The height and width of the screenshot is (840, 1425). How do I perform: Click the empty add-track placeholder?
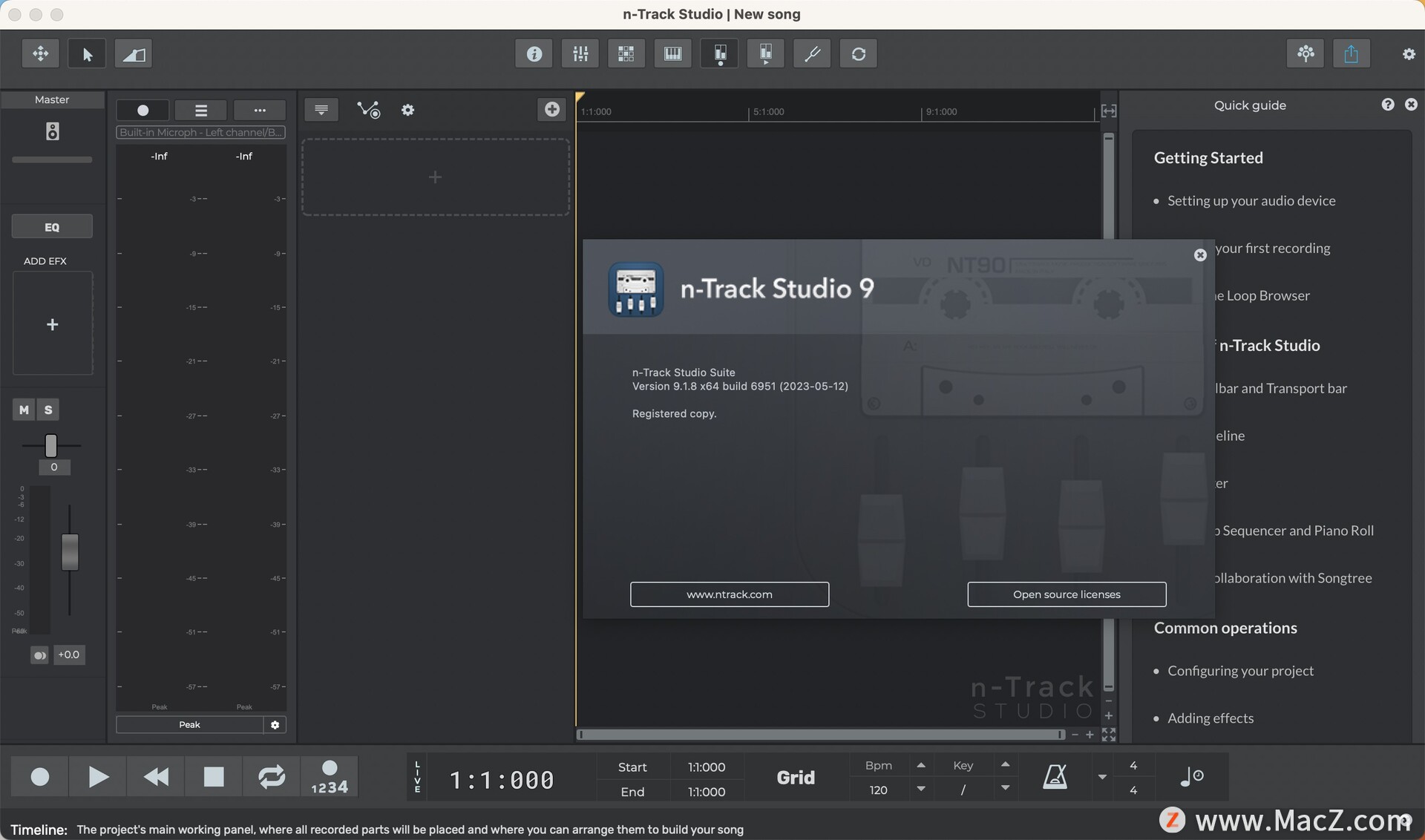click(436, 177)
